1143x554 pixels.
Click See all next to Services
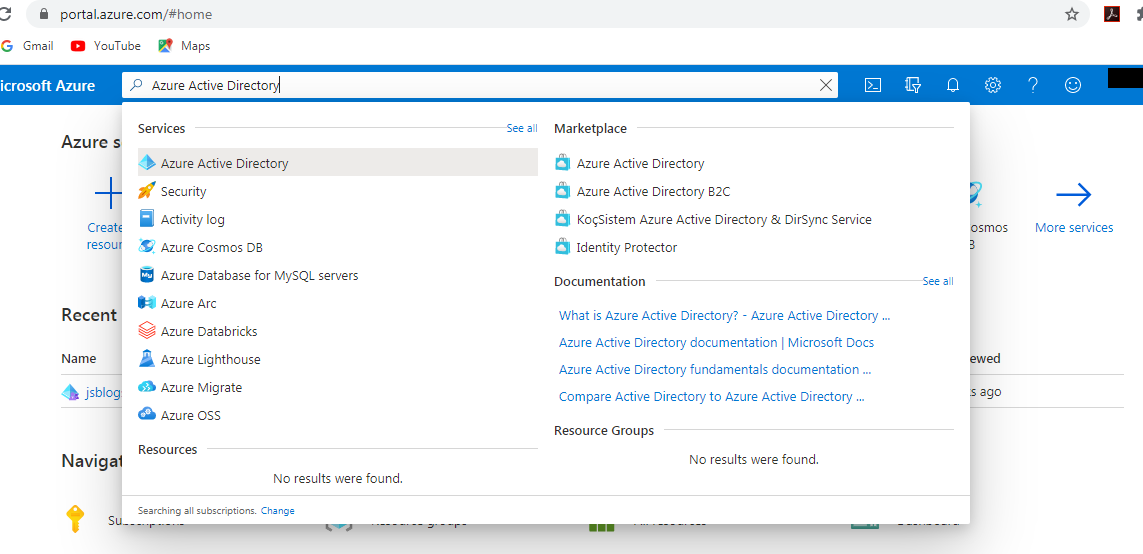[521, 129]
